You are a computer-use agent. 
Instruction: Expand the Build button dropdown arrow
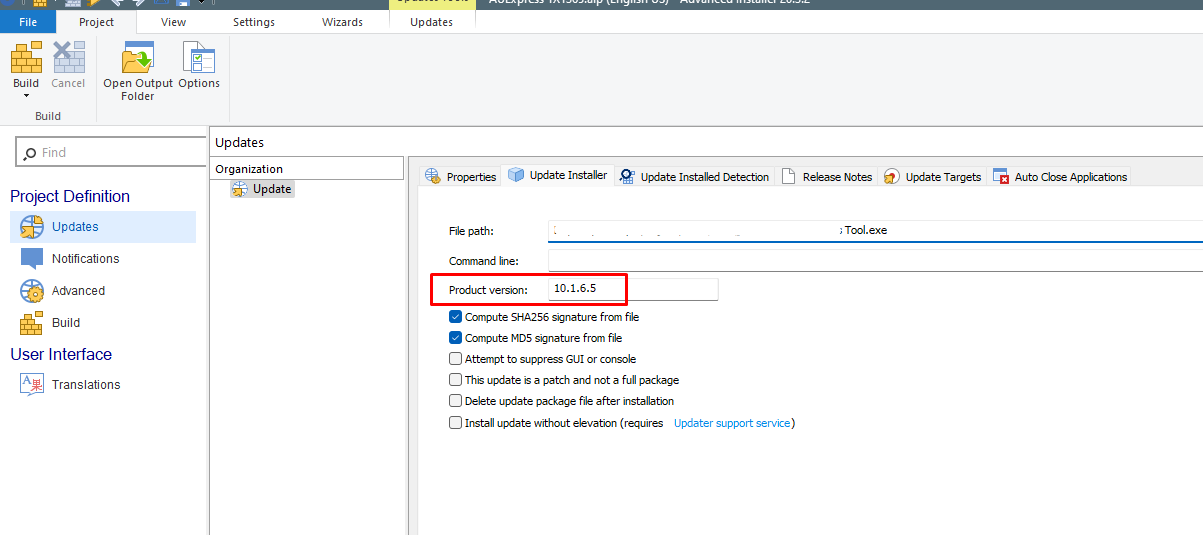[x=26, y=96]
